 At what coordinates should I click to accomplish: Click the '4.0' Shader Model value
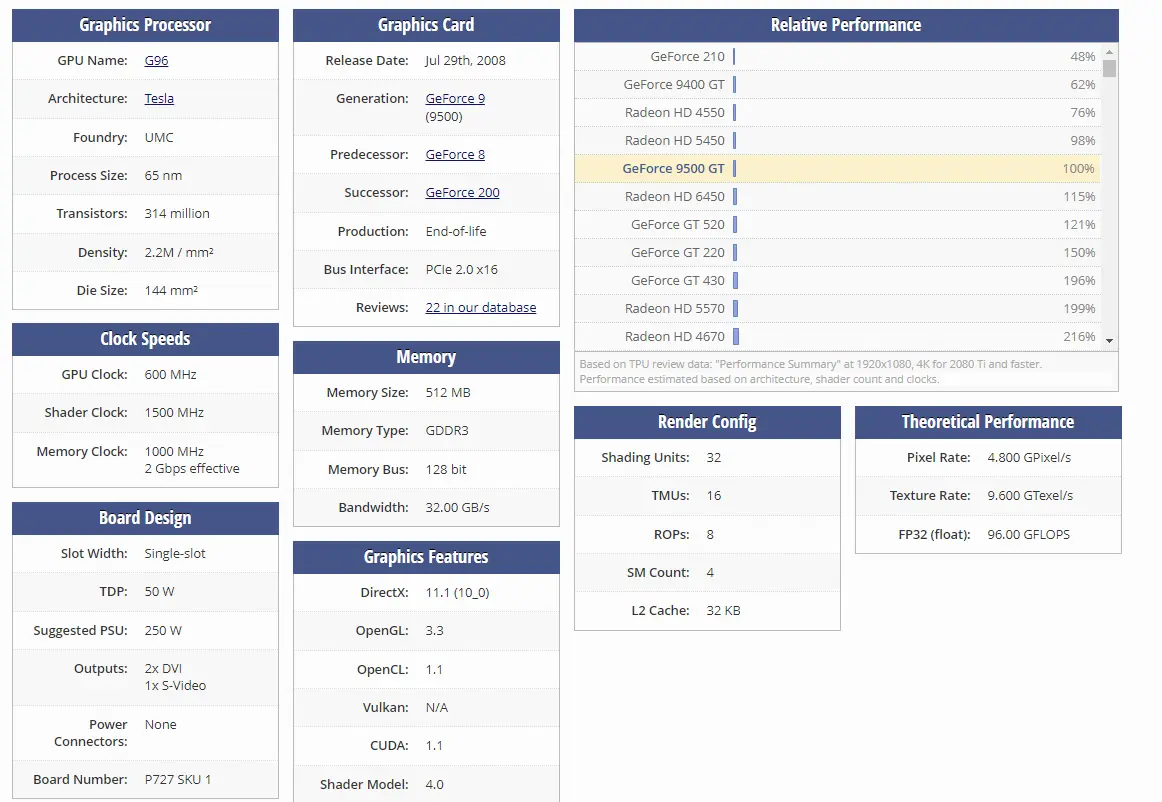coord(434,785)
